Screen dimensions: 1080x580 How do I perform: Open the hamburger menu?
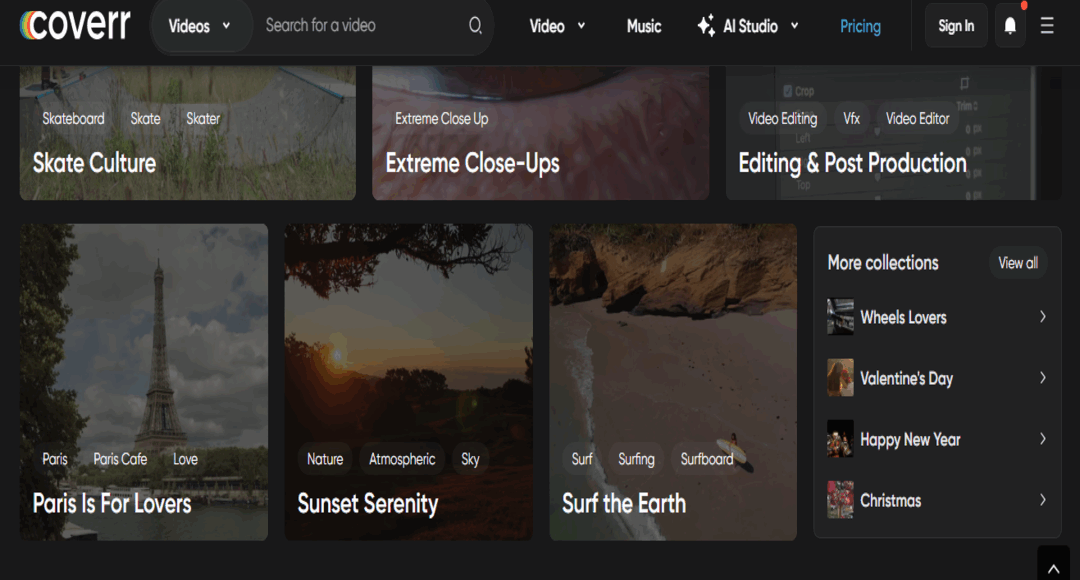(x=1047, y=26)
